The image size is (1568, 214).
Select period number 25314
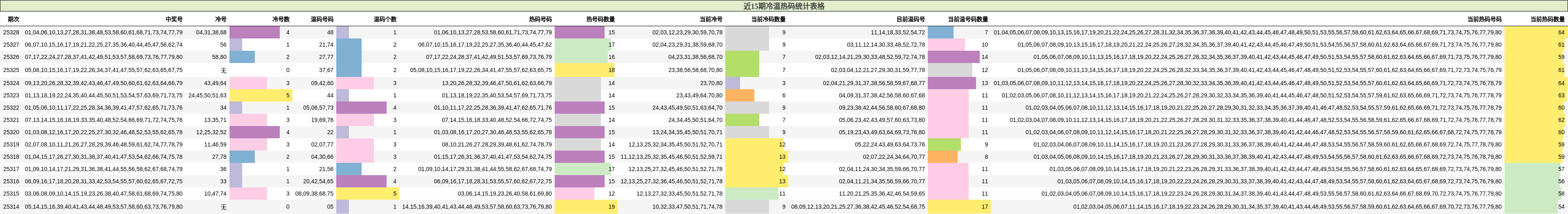11,207
